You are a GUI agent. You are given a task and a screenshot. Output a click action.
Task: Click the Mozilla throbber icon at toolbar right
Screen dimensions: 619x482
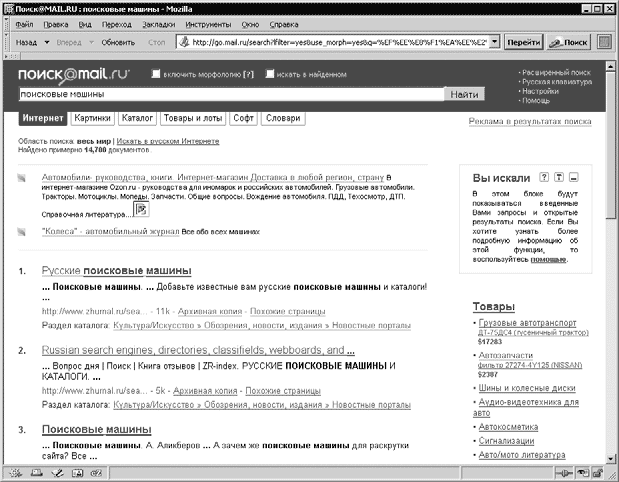(604, 42)
